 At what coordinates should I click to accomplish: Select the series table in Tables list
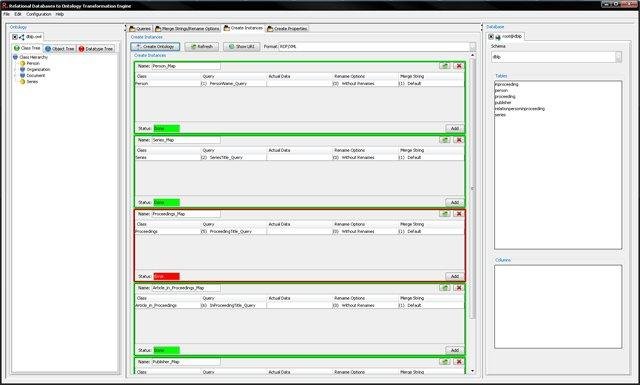500,115
